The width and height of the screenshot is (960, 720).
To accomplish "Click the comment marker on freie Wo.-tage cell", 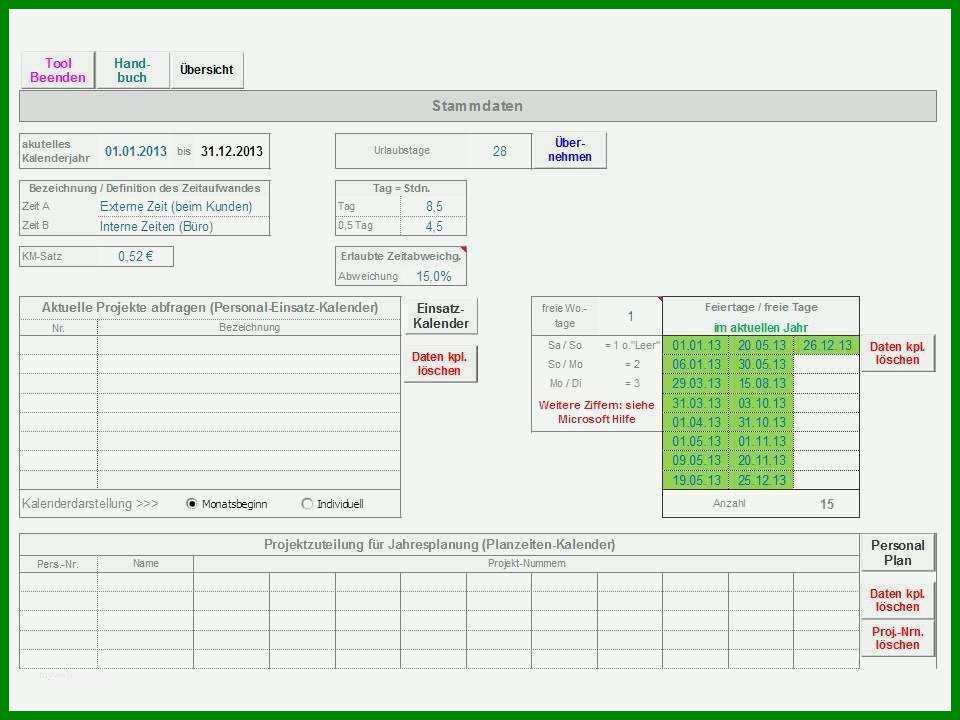I will point(659,299).
